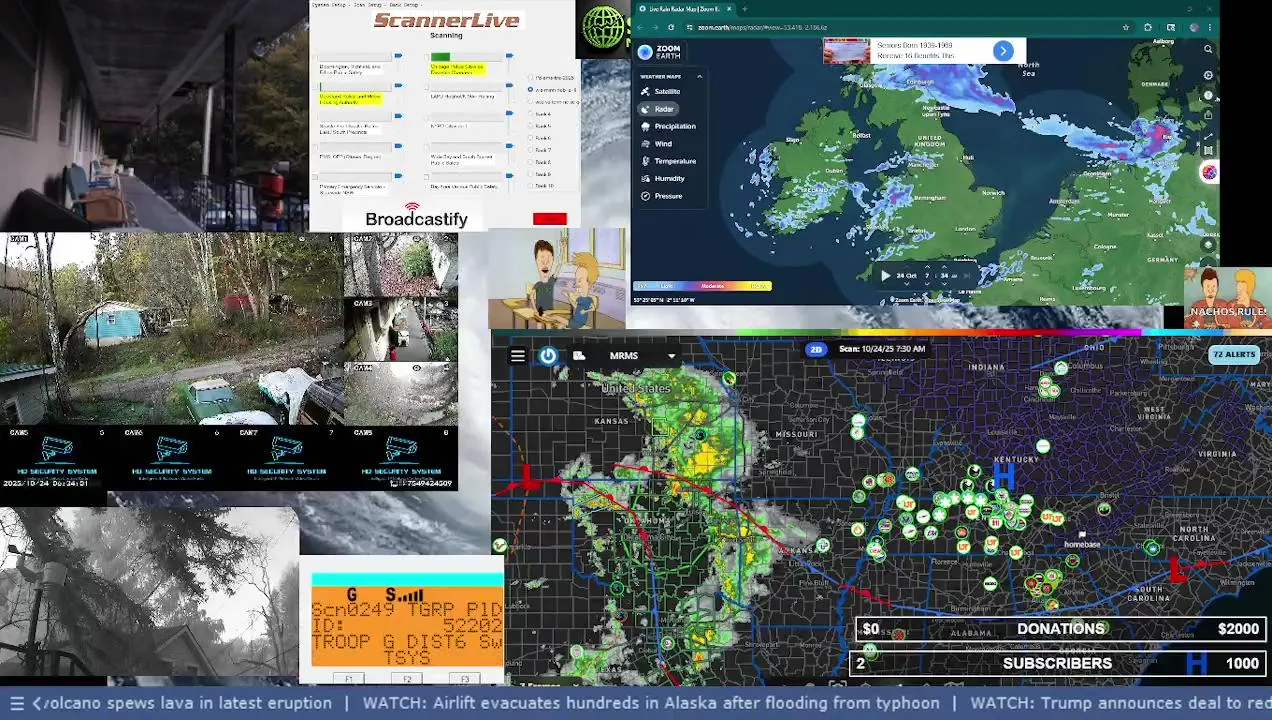This screenshot has height=720, width=1272.
Task: Click the red button in ScannerLive
Action: tap(550, 219)
